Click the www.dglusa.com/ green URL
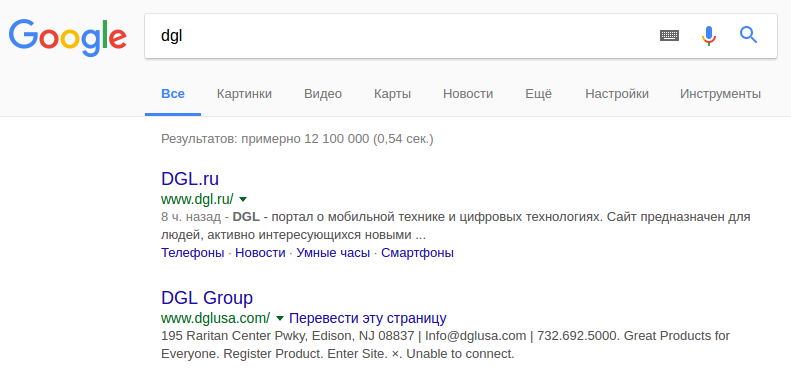 (215, 318)
